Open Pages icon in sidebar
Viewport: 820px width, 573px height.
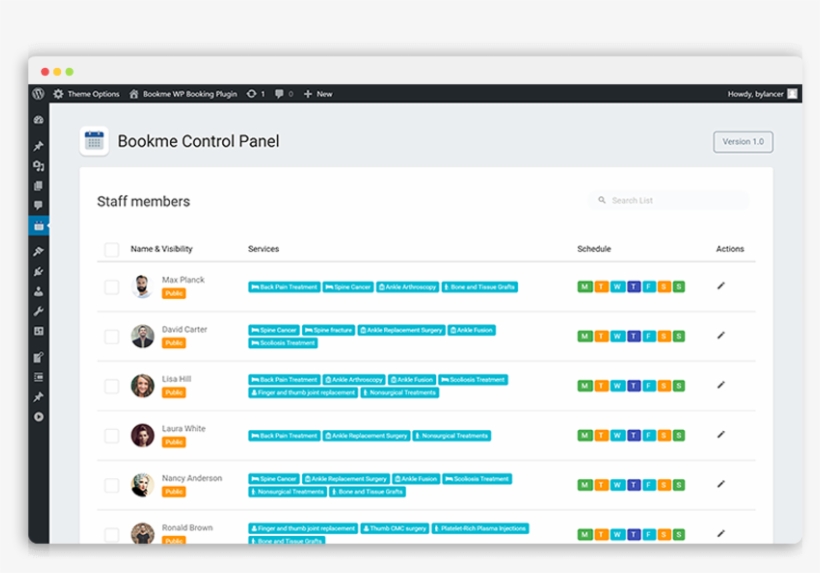39,186
